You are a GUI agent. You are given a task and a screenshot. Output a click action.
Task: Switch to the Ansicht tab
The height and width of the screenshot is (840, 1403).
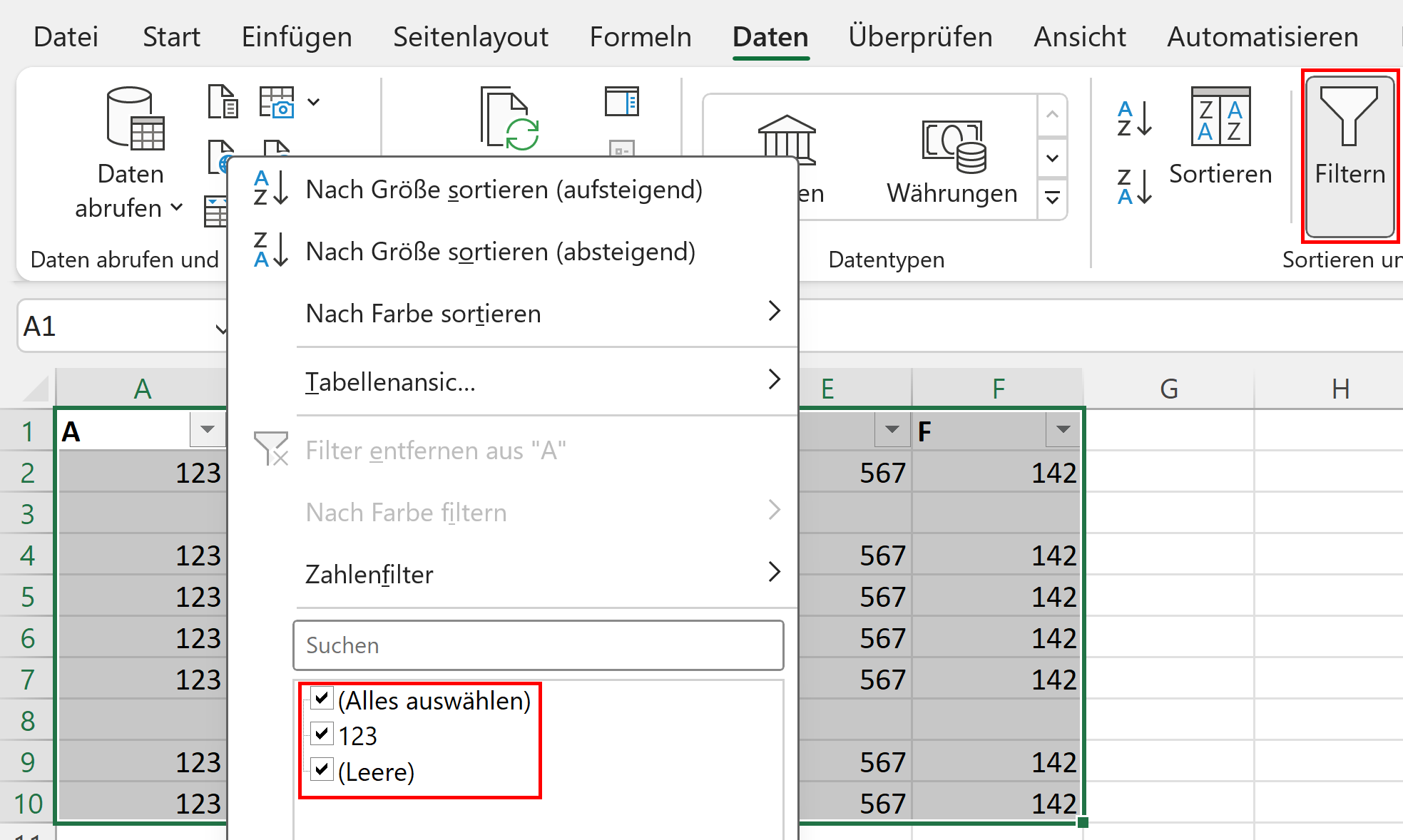[x=1080, y=37]
